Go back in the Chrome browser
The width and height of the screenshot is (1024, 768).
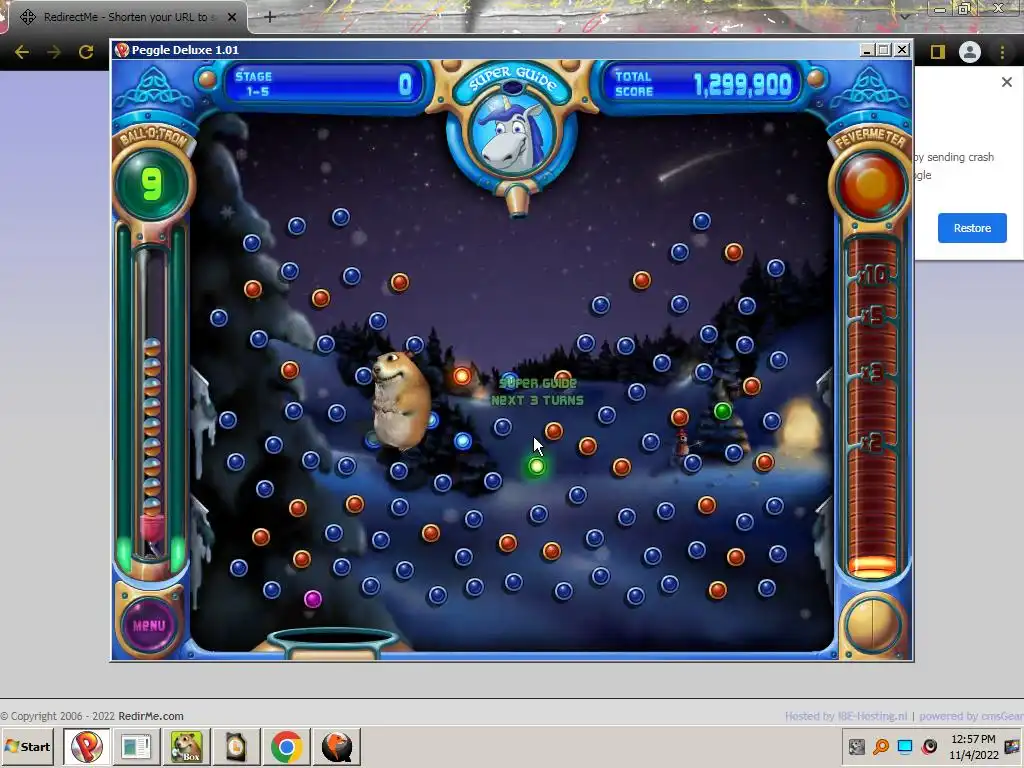pos(22,52)
